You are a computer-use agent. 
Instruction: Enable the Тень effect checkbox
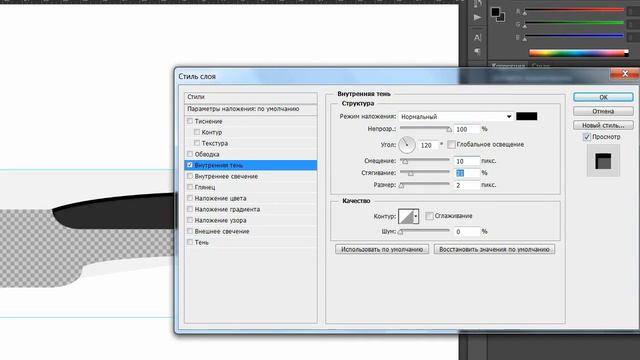click(x=190, y=242)
